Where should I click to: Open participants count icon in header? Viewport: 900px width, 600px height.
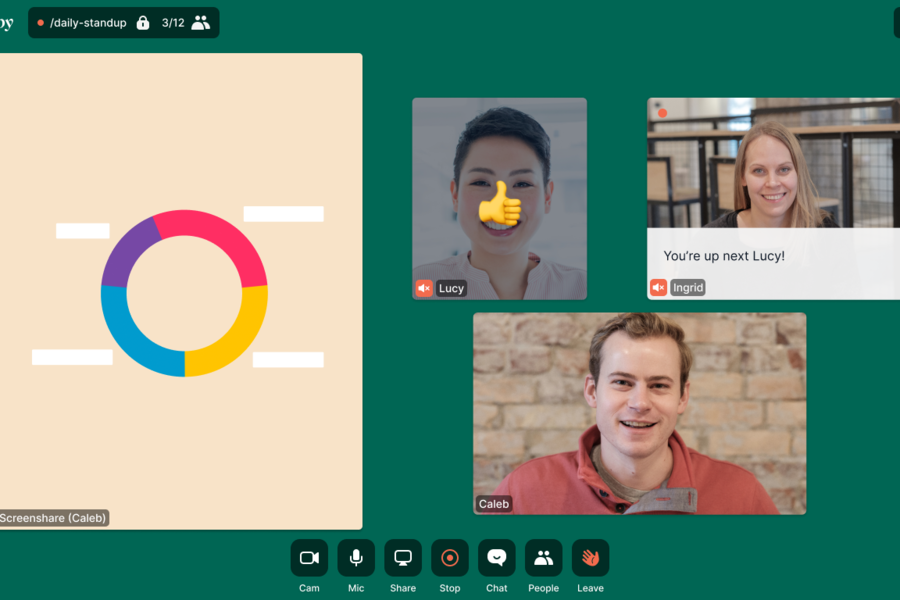[201, 22]
